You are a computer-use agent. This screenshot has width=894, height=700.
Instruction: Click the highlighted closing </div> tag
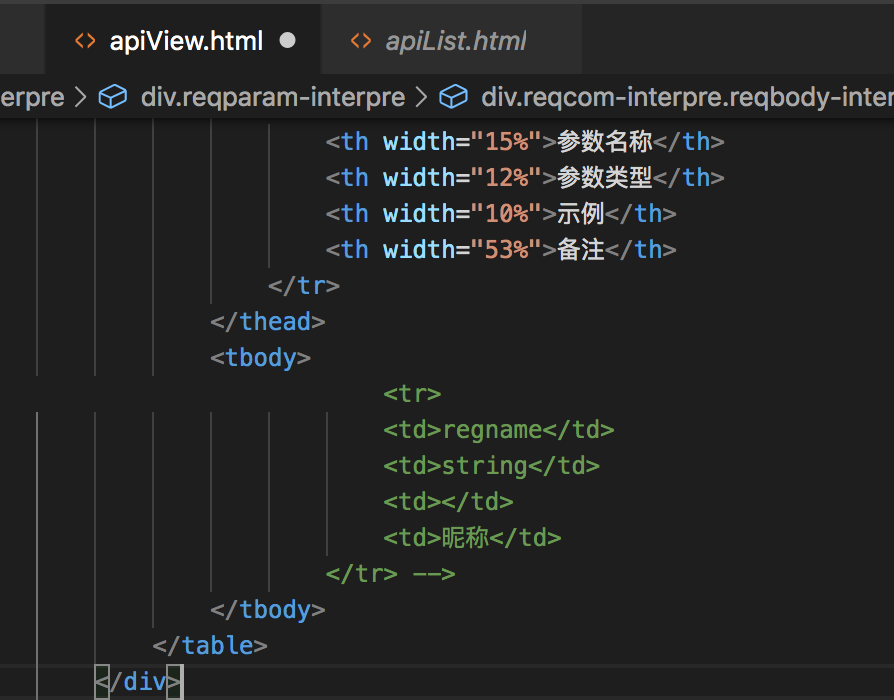(139, 682)
